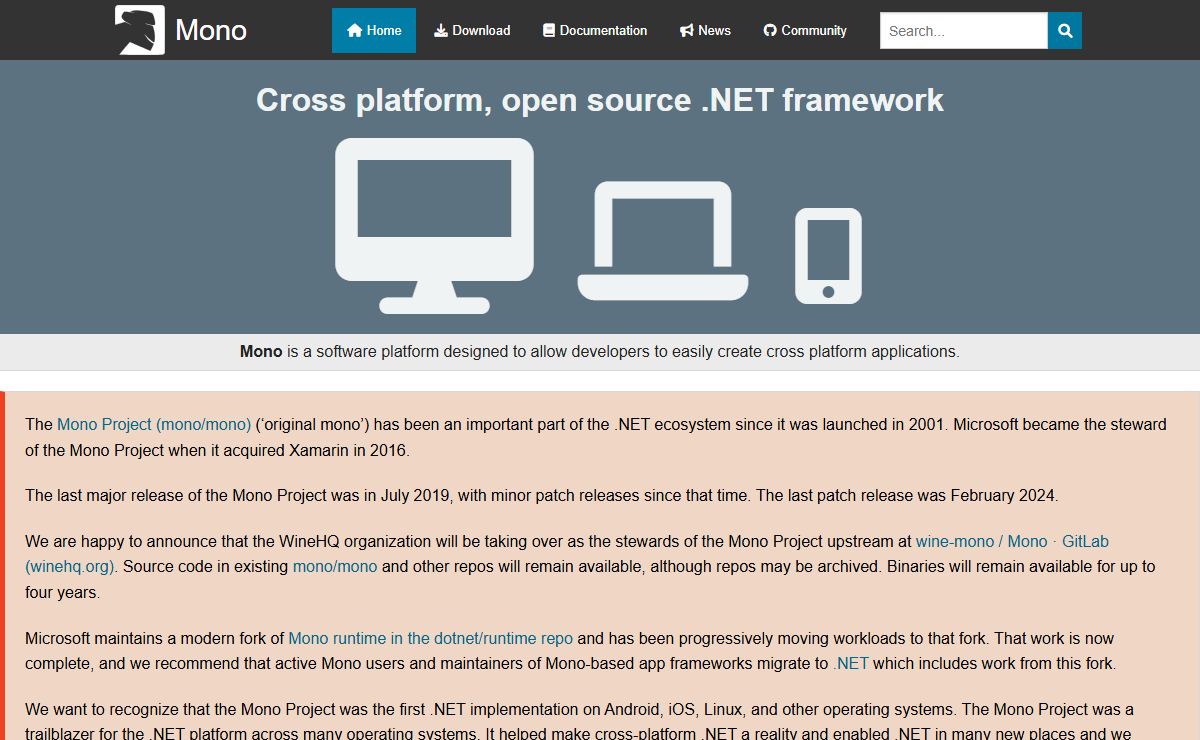Open the Download nav item

pos(472,30)
